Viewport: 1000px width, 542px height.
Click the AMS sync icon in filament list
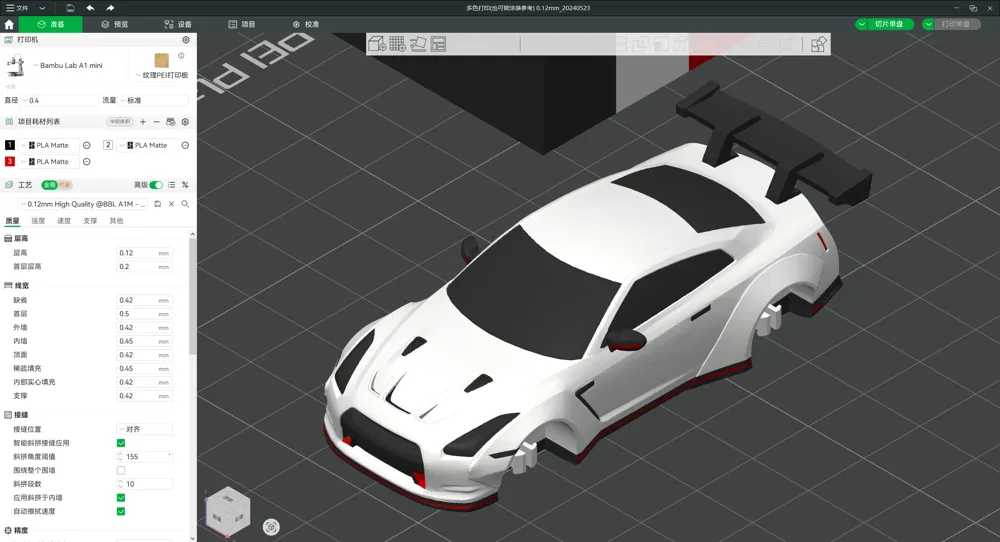[170, 122]
